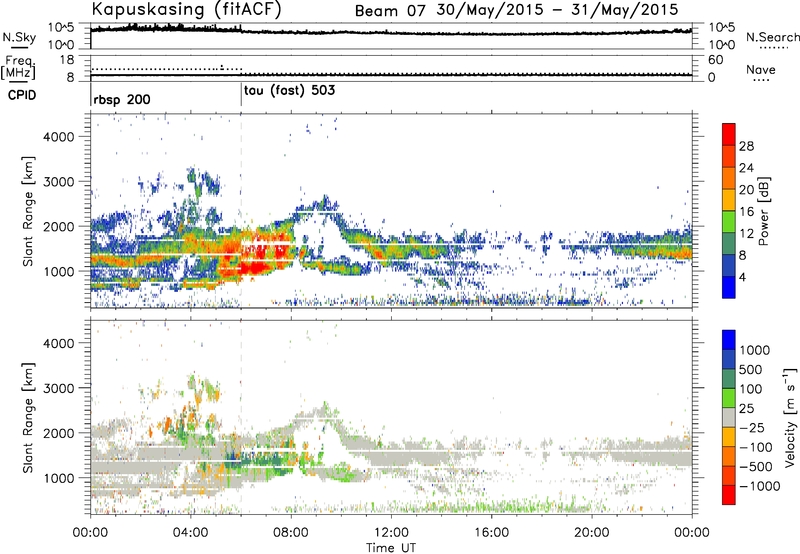Click the left '10^5' sky noise tick

coord(61,27)
